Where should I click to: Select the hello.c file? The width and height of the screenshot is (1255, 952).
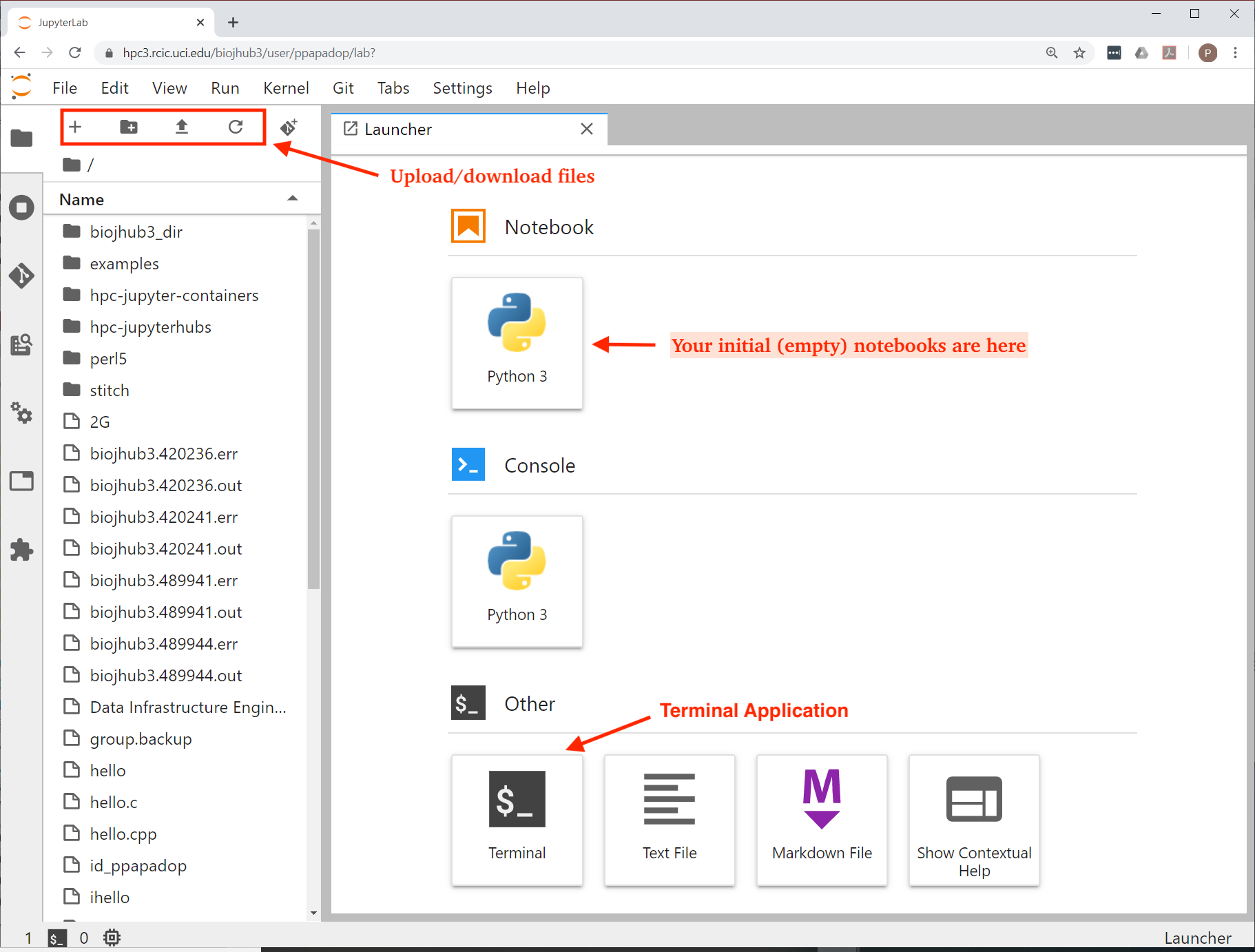tap(175, 802)
